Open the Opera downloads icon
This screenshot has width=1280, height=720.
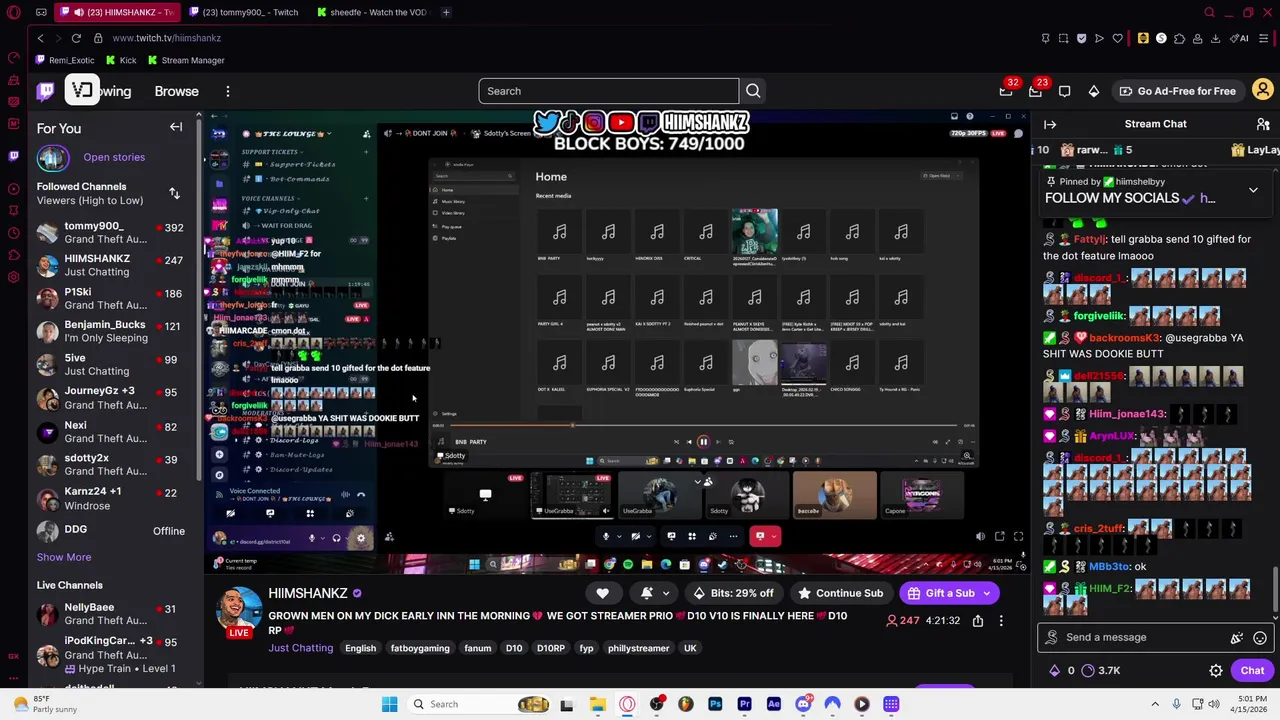(1215, 38)
